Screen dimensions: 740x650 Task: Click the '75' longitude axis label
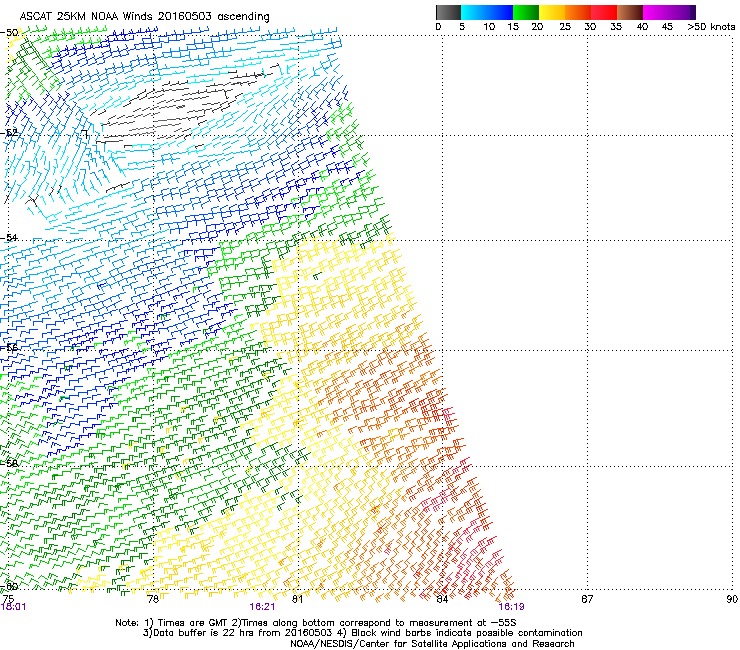click(8, 599)
